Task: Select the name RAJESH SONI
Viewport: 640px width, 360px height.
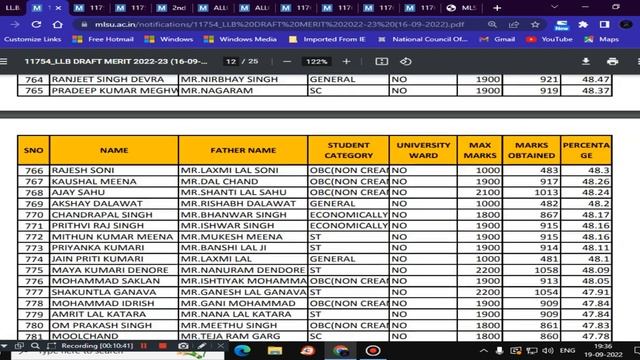Action: pyautogui.click(x=83, y=170)
